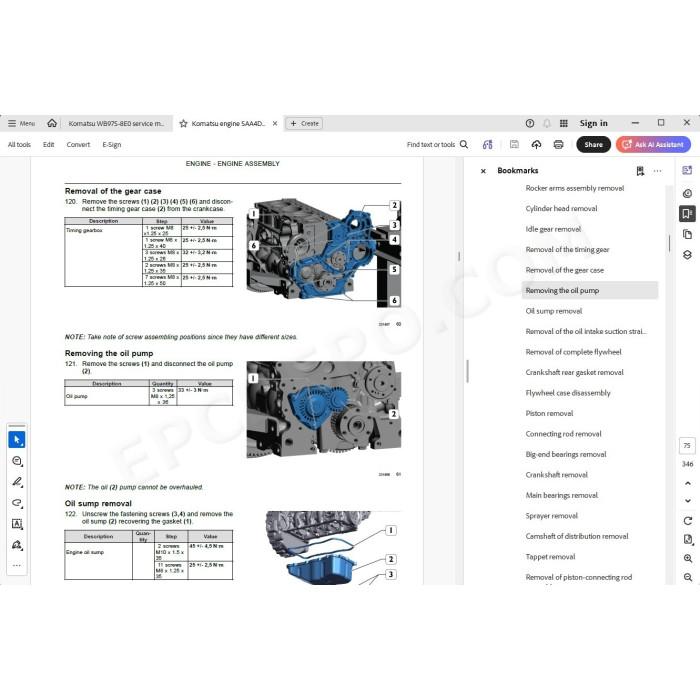Select the Highlight pen tool

pos(17,482)
